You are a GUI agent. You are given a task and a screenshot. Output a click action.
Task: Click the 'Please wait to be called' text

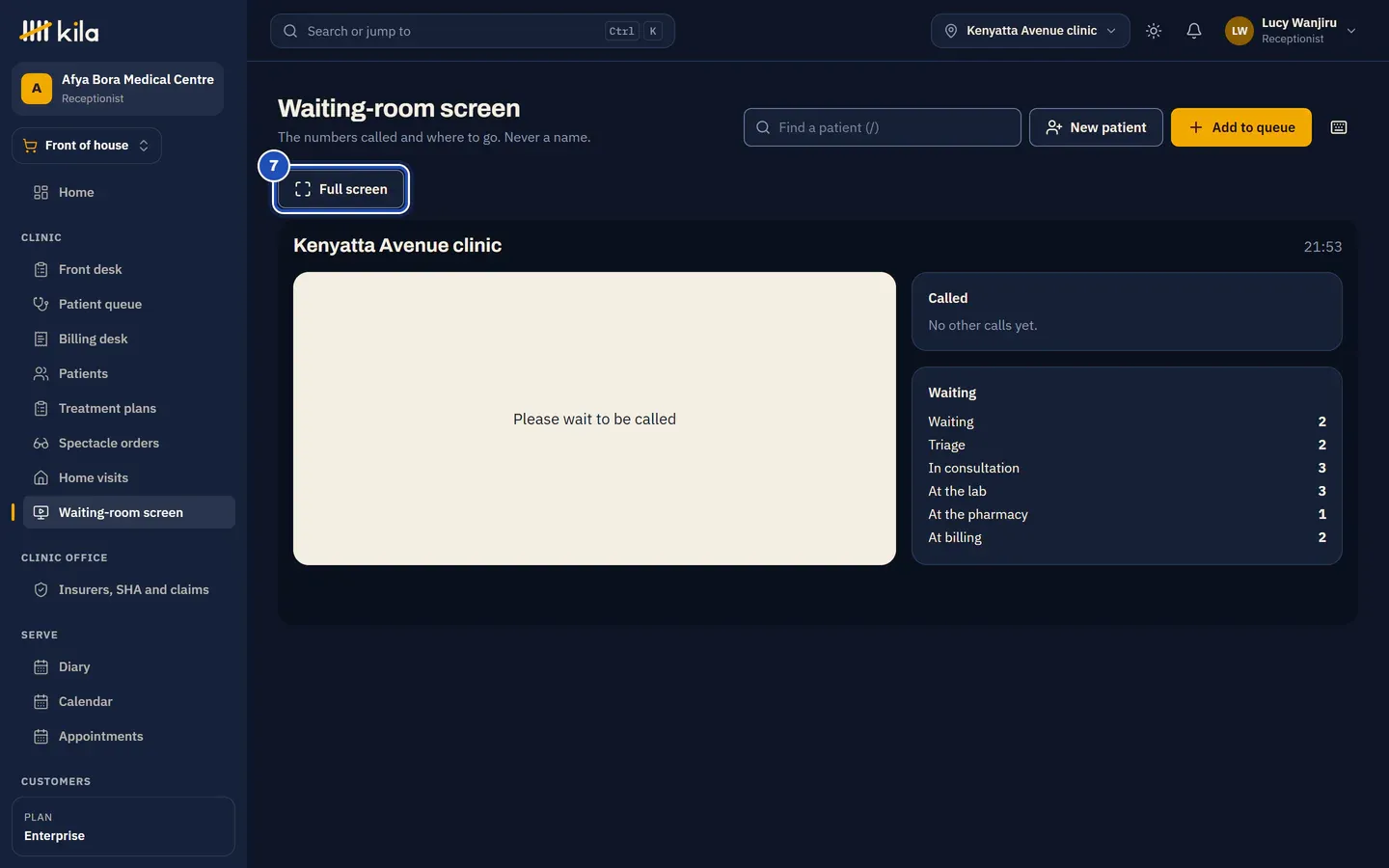click(x=594, y=420)
